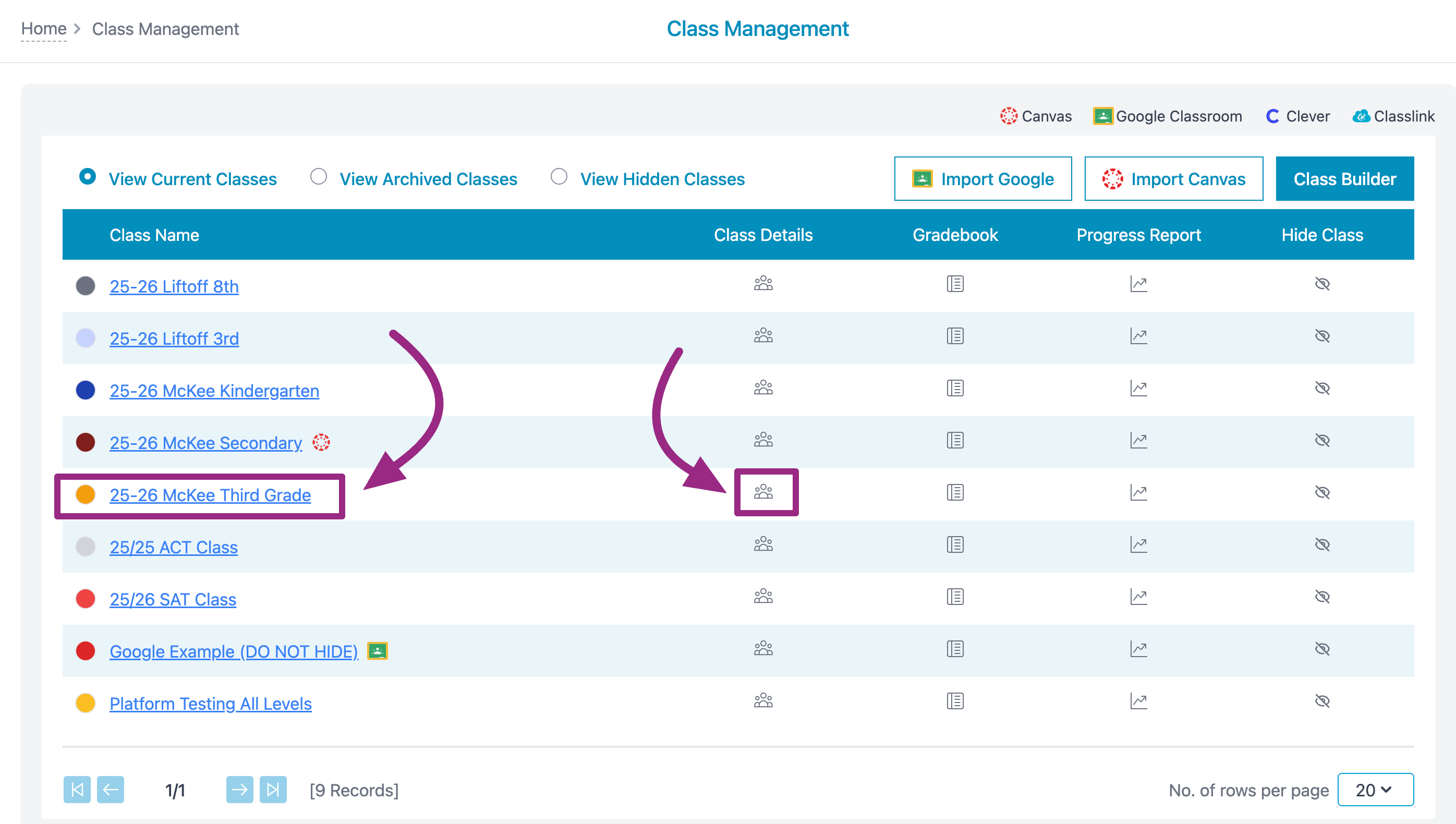View progress report for 25-26 McKee Kindergarten
The image size is (1456, 824).
tap(1138, 388)
